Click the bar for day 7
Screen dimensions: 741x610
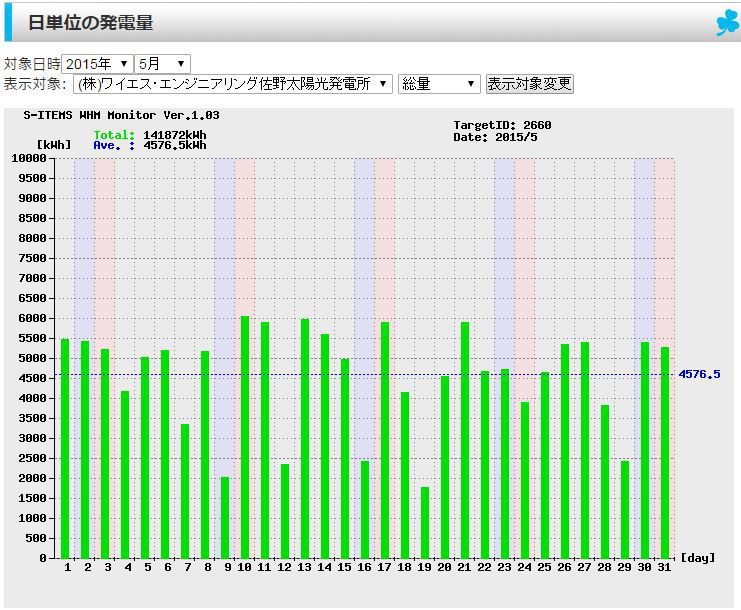pos(185,491)
